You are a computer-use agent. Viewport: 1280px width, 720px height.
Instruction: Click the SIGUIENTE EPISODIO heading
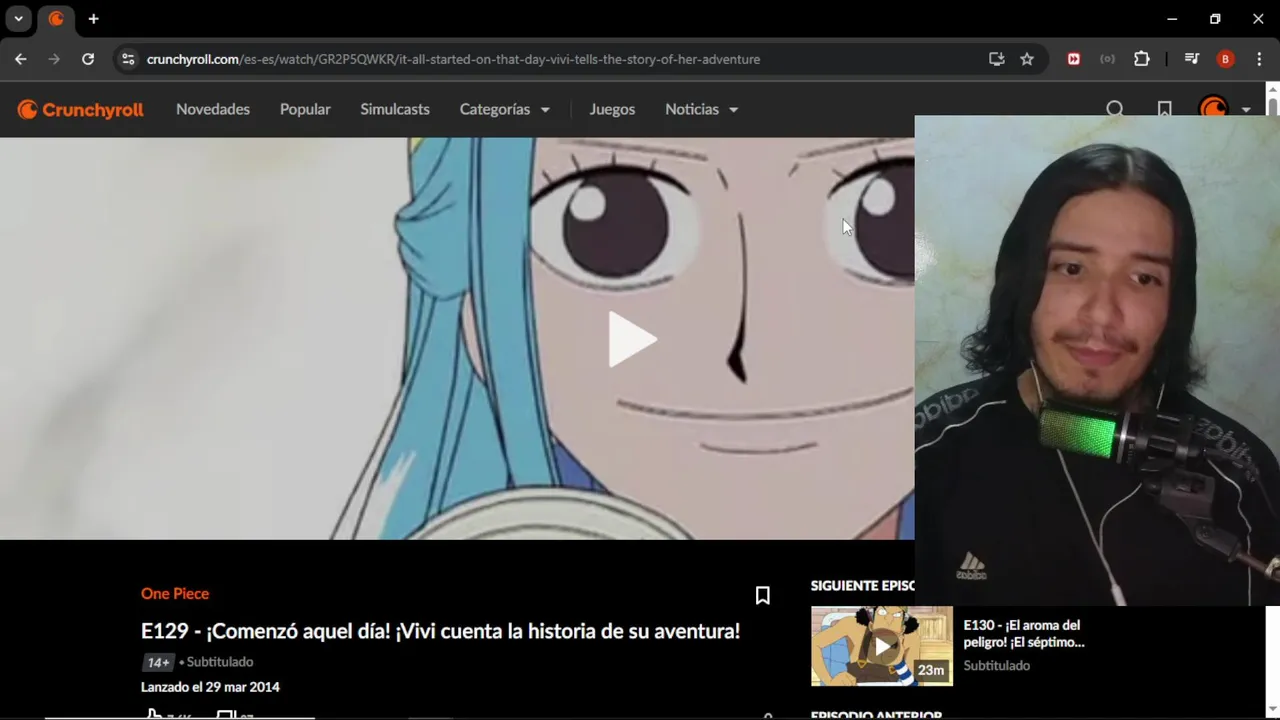tap(862, 586)
